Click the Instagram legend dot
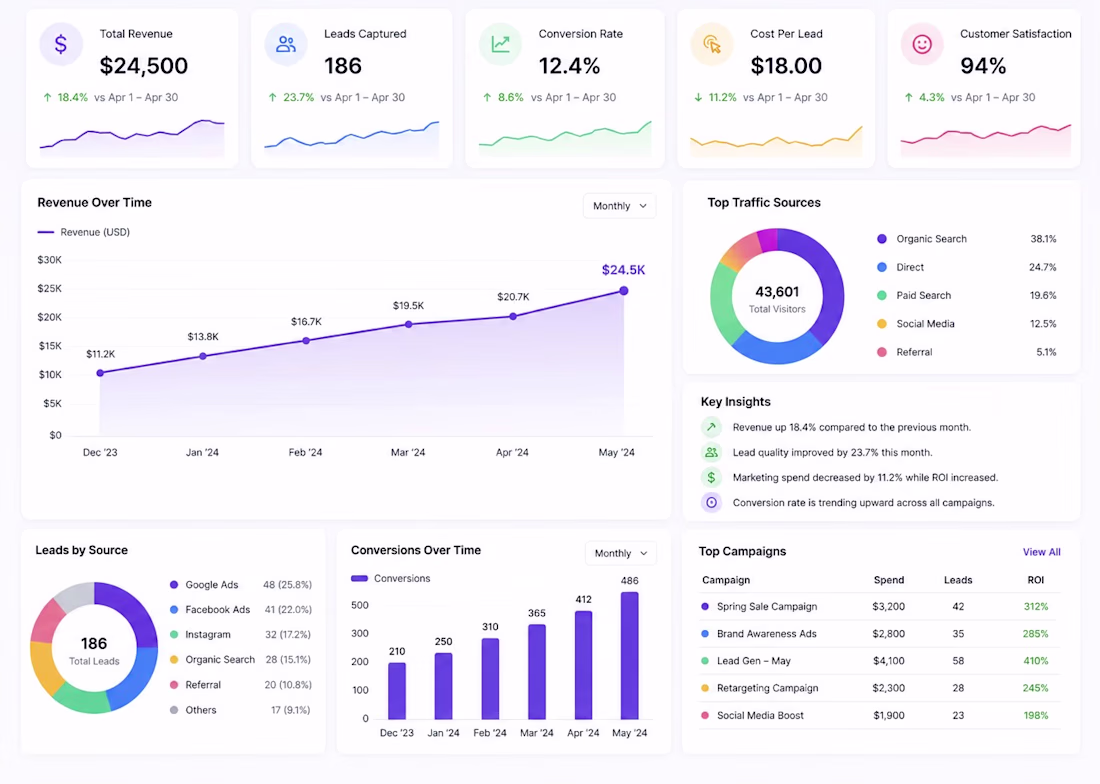This screenshot has width=1100, height=784. click(x=174, y=635)
